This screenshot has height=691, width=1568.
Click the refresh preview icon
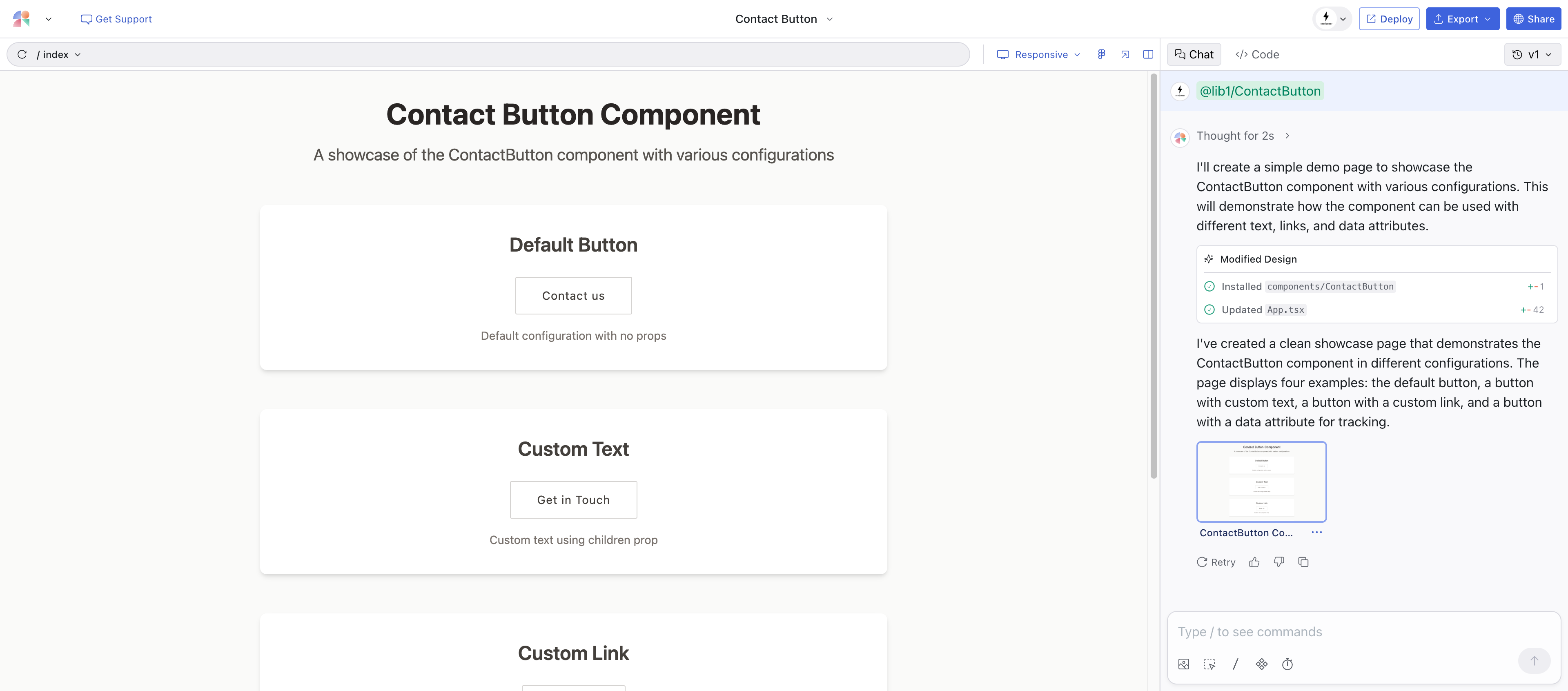tap(22, 54)
